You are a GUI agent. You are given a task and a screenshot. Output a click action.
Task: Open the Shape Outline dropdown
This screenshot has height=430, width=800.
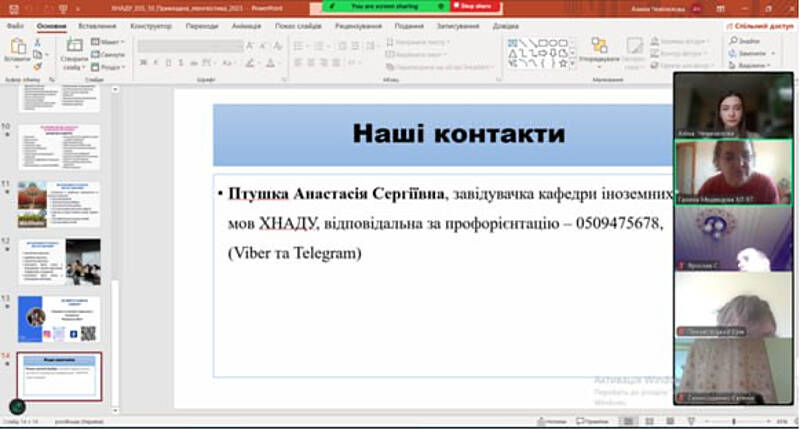coord(679,53)
